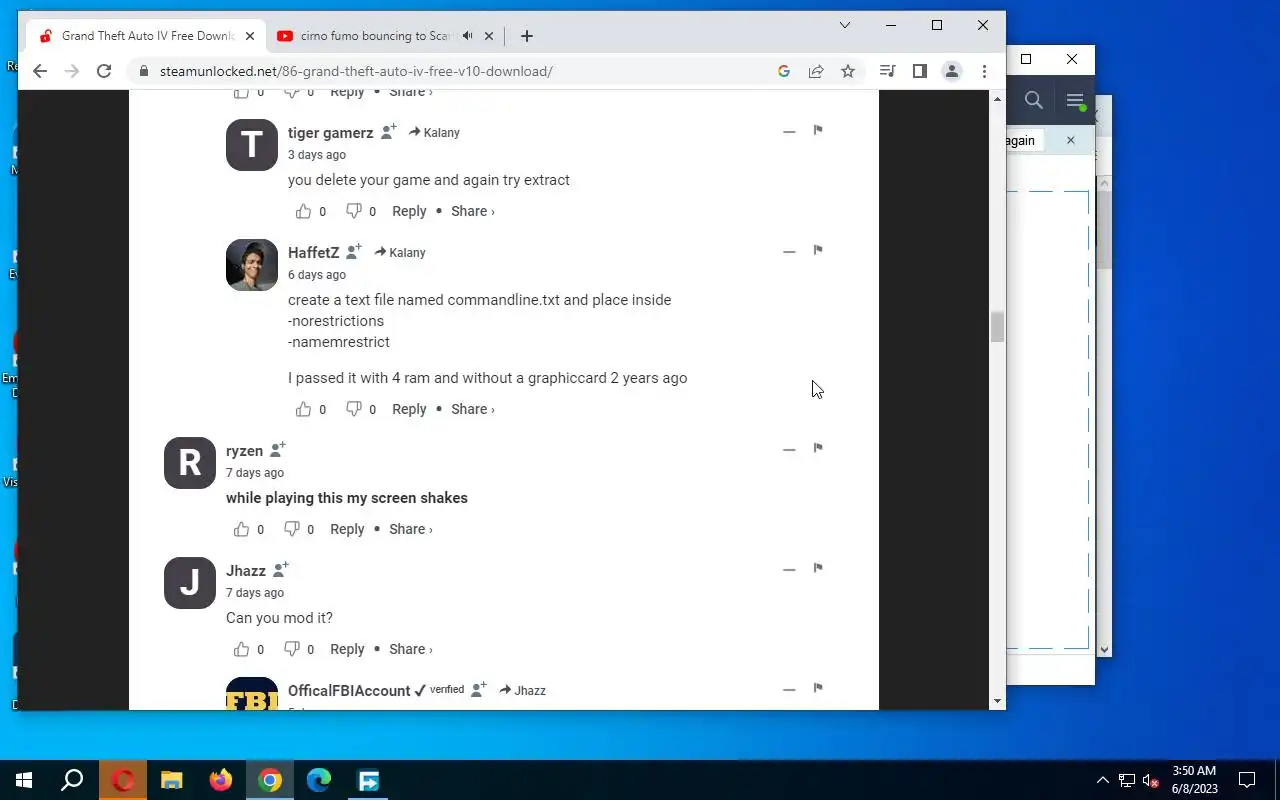Open OfficalFBIAccount's Jhazz reply reference
Image resolution: width=1280 pixels, height=800 pixels.
click(522, 690)
